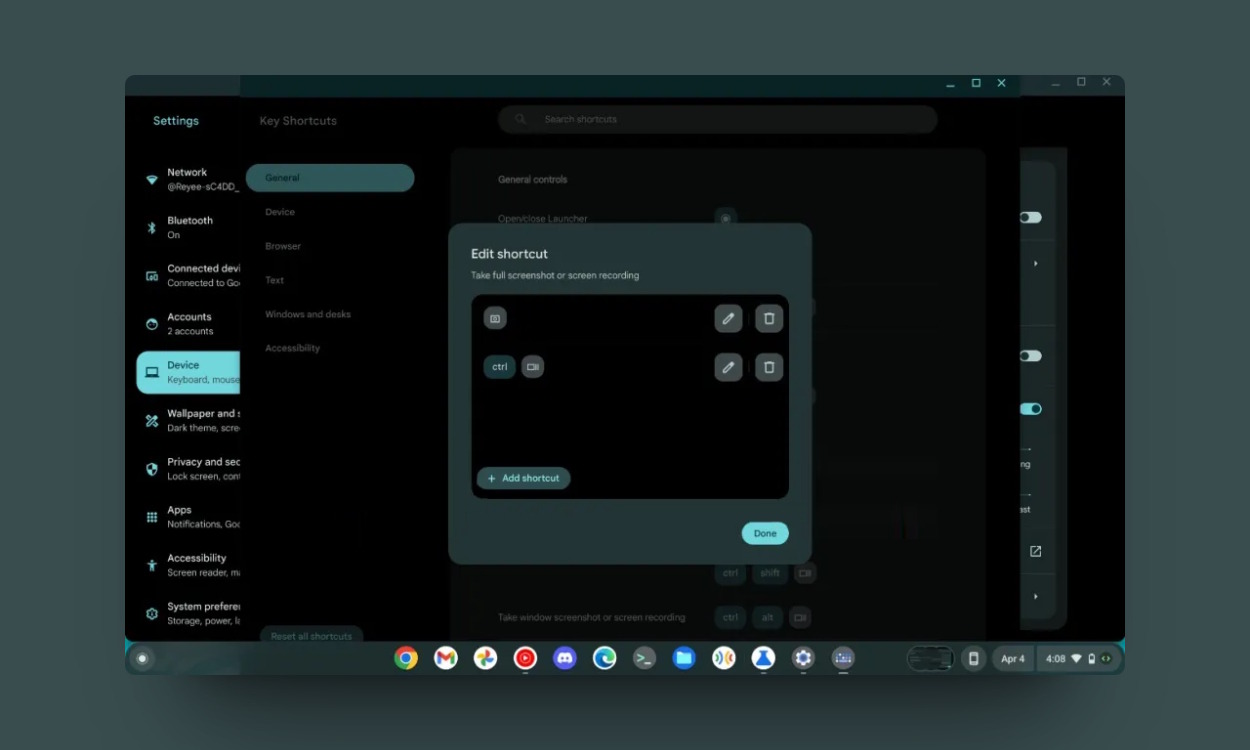
Task: Open the external link icon in quick settings
Action: pyautogui.click(x=1035, y=550)
